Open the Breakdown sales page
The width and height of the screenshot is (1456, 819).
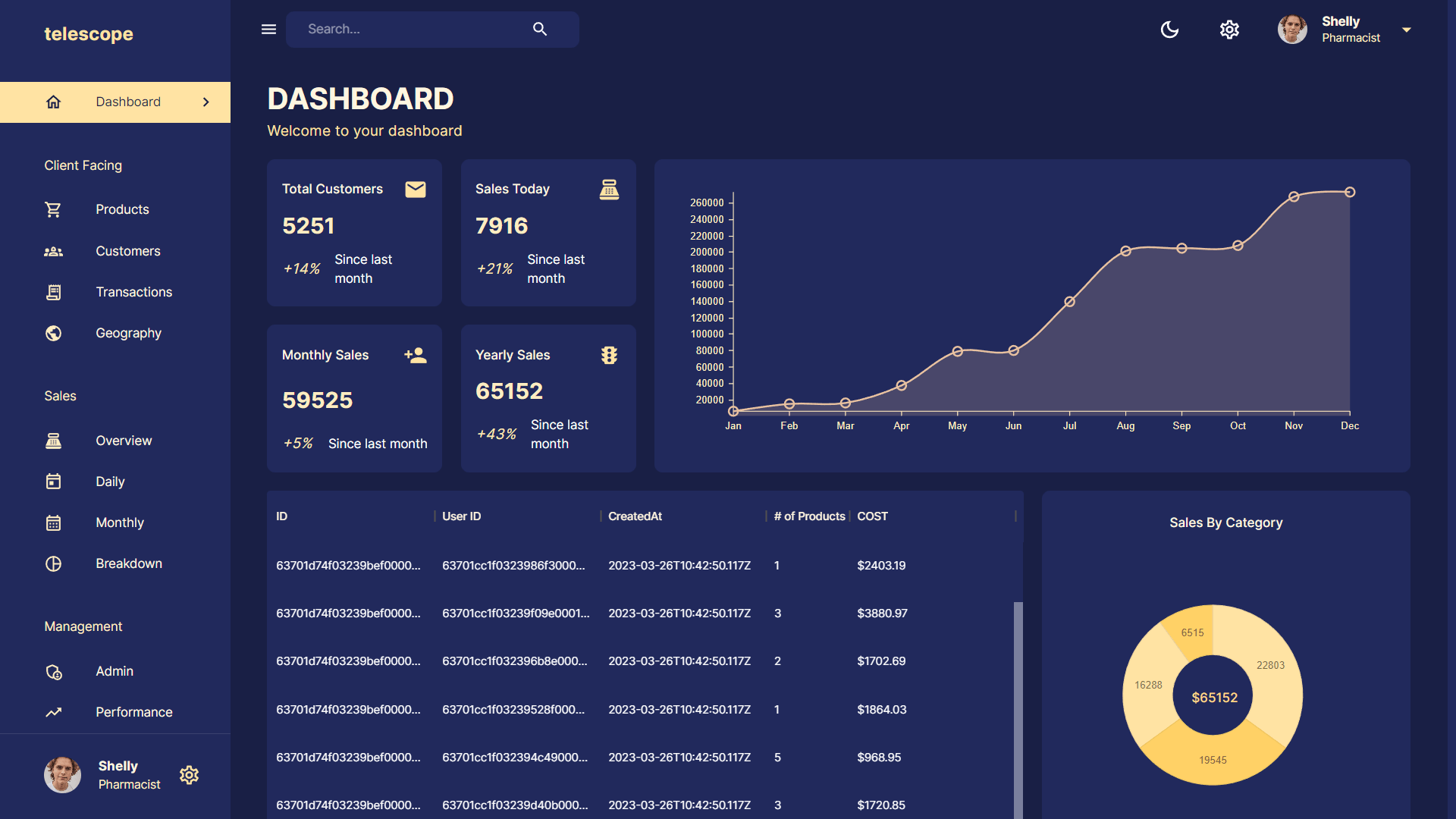(x=128, y=563)
